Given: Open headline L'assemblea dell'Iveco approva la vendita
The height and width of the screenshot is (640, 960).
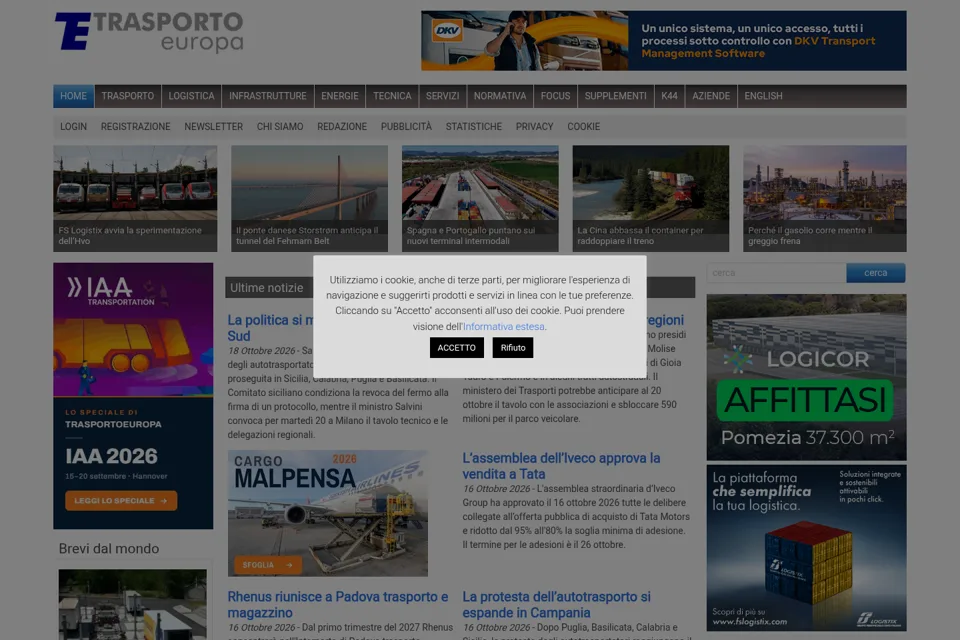Looking at the screenshot, I should tap(561, 466).
